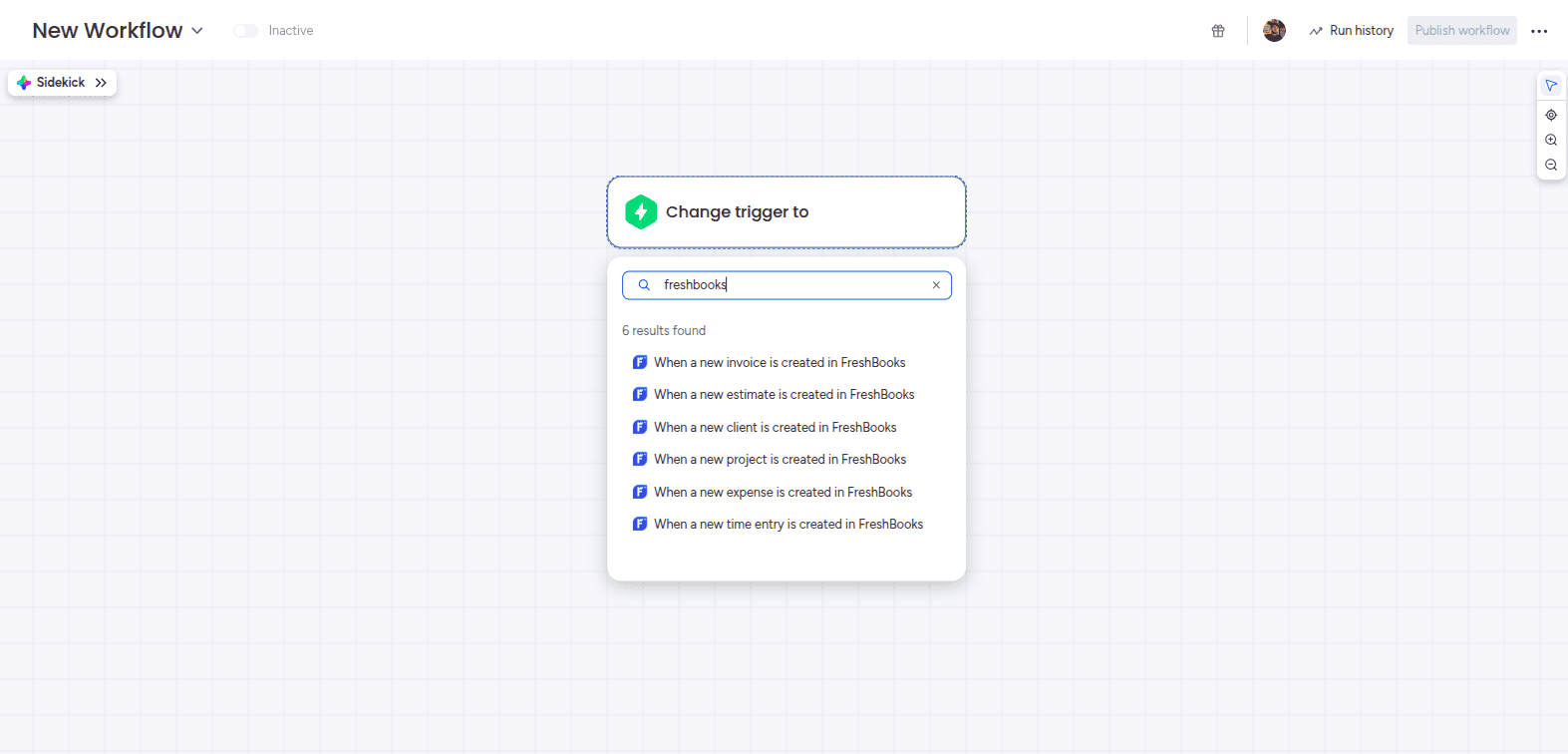Image resolution: width=1568 pixels, height=754 pixels.
Task: Choose 'When a new client is created in FreshBooks'
Action: [776, 427]
